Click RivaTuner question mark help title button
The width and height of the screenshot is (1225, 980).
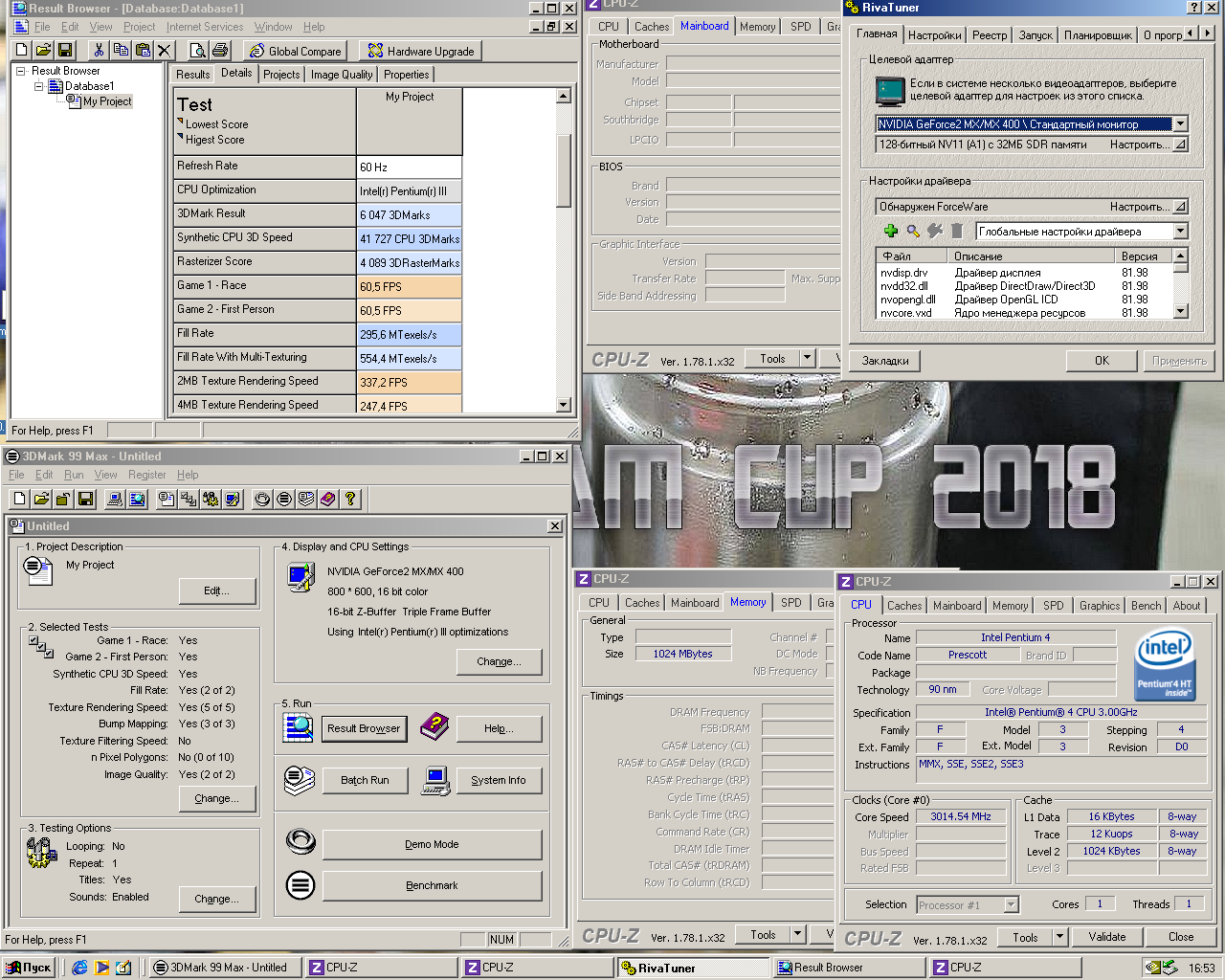click(x=1194, y=8)
